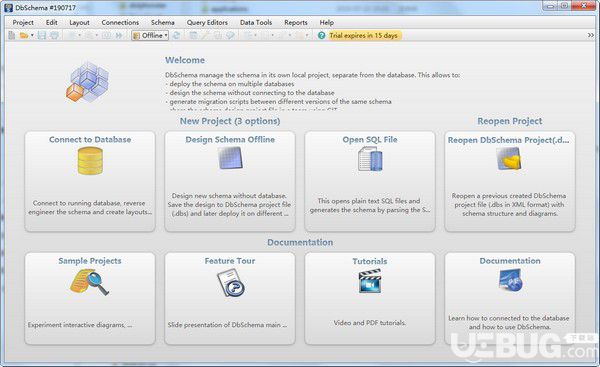Image resolution: width=600 pixels, height=367 pixels.
Task: Click the 'New Project (3 options)' heading
Action: tap(230, 121)
